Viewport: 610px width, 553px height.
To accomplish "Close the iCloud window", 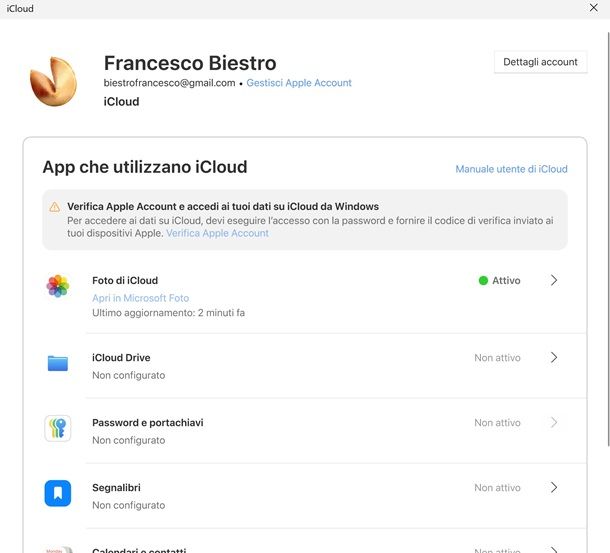I will point(594,8).
